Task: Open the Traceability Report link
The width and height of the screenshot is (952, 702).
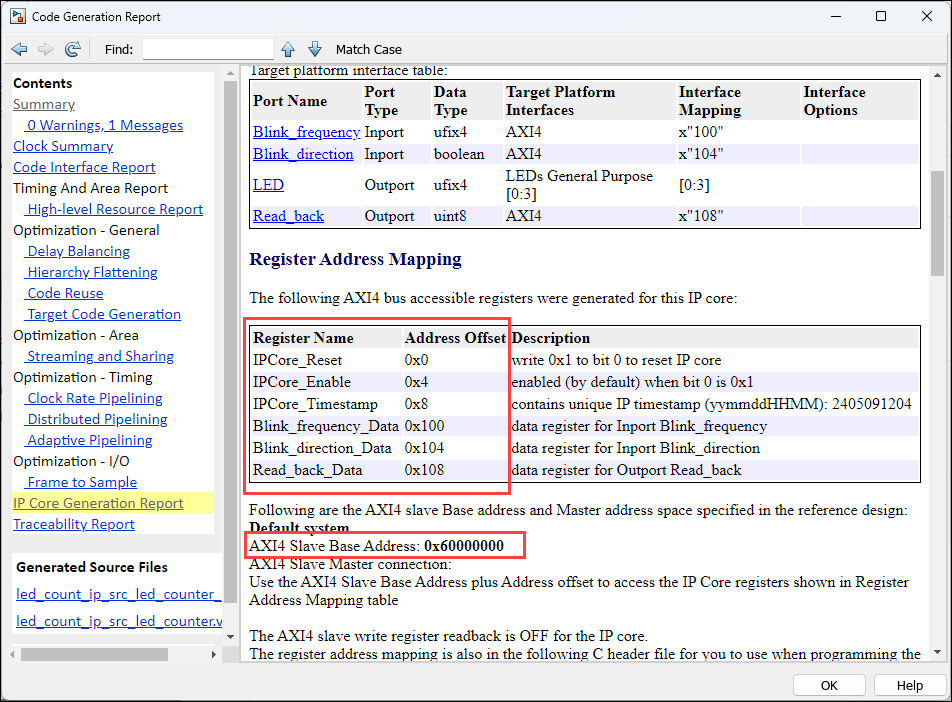Action: click(73, 524)
